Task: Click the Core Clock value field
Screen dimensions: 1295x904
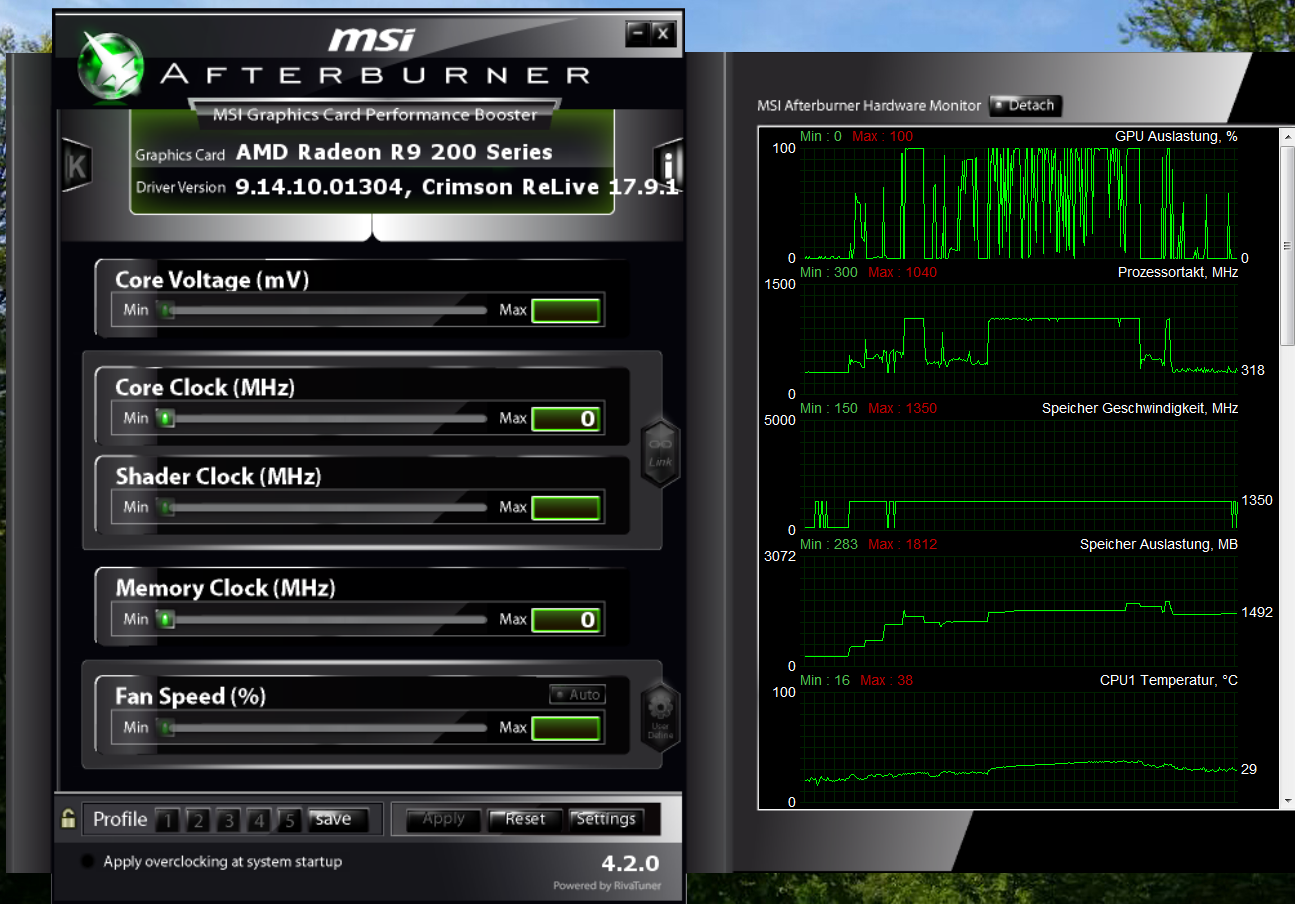Action: click(566, 418)
